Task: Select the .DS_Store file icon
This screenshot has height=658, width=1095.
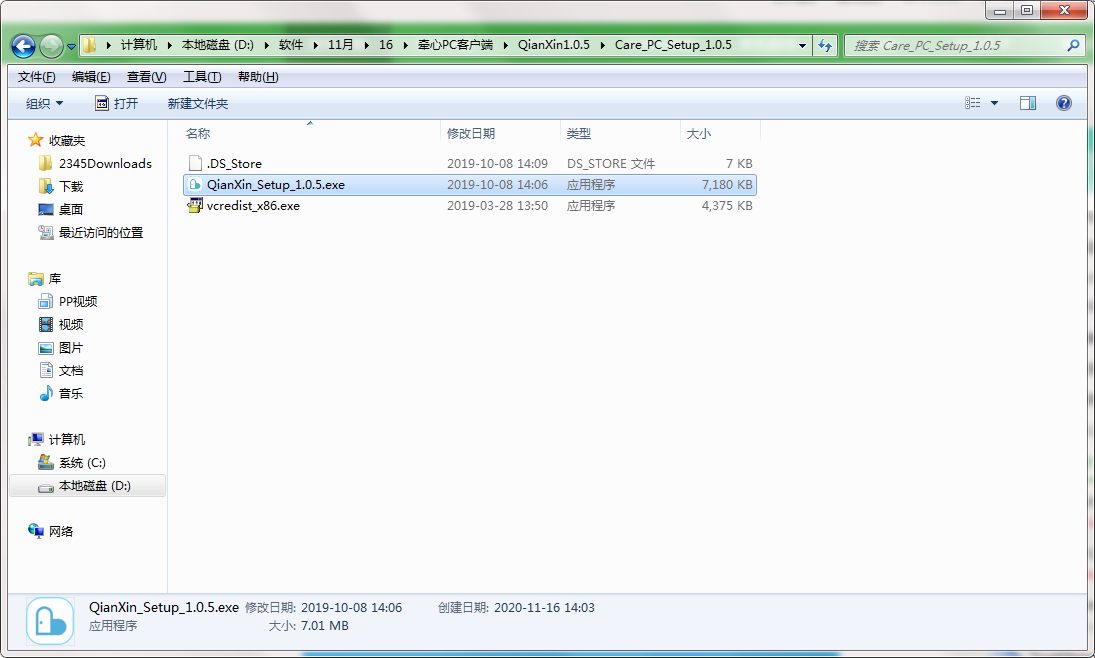Action: click(195, 163)
